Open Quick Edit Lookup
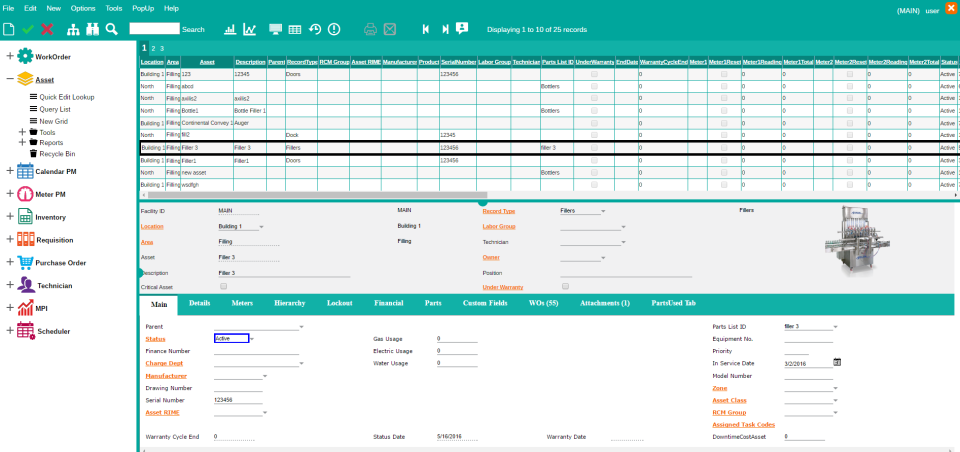 [67, 97]
